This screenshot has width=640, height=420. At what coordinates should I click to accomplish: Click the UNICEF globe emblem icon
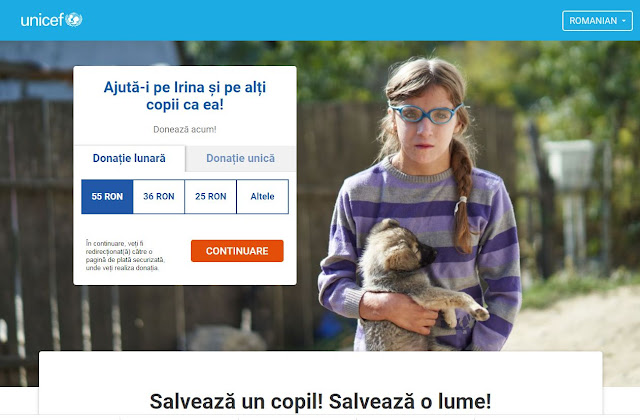pos(74,19)
